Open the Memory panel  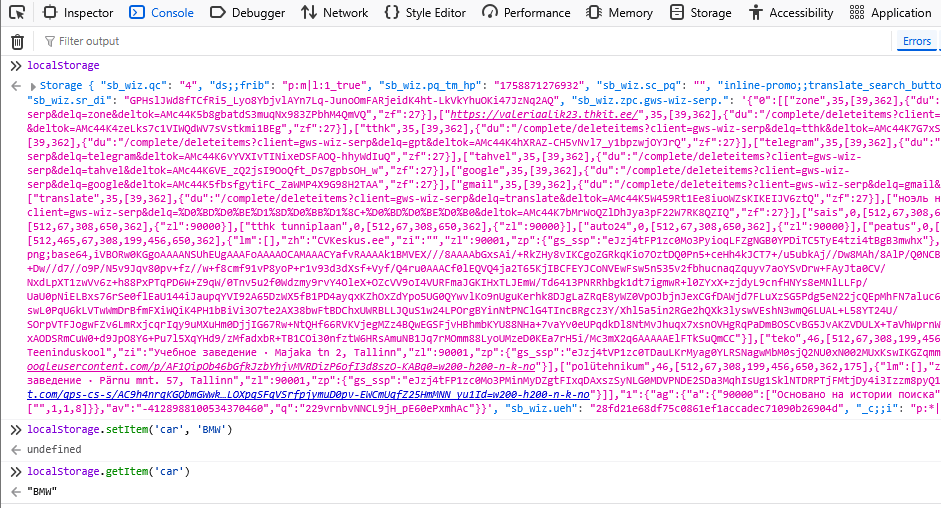(x=620, y=13)
